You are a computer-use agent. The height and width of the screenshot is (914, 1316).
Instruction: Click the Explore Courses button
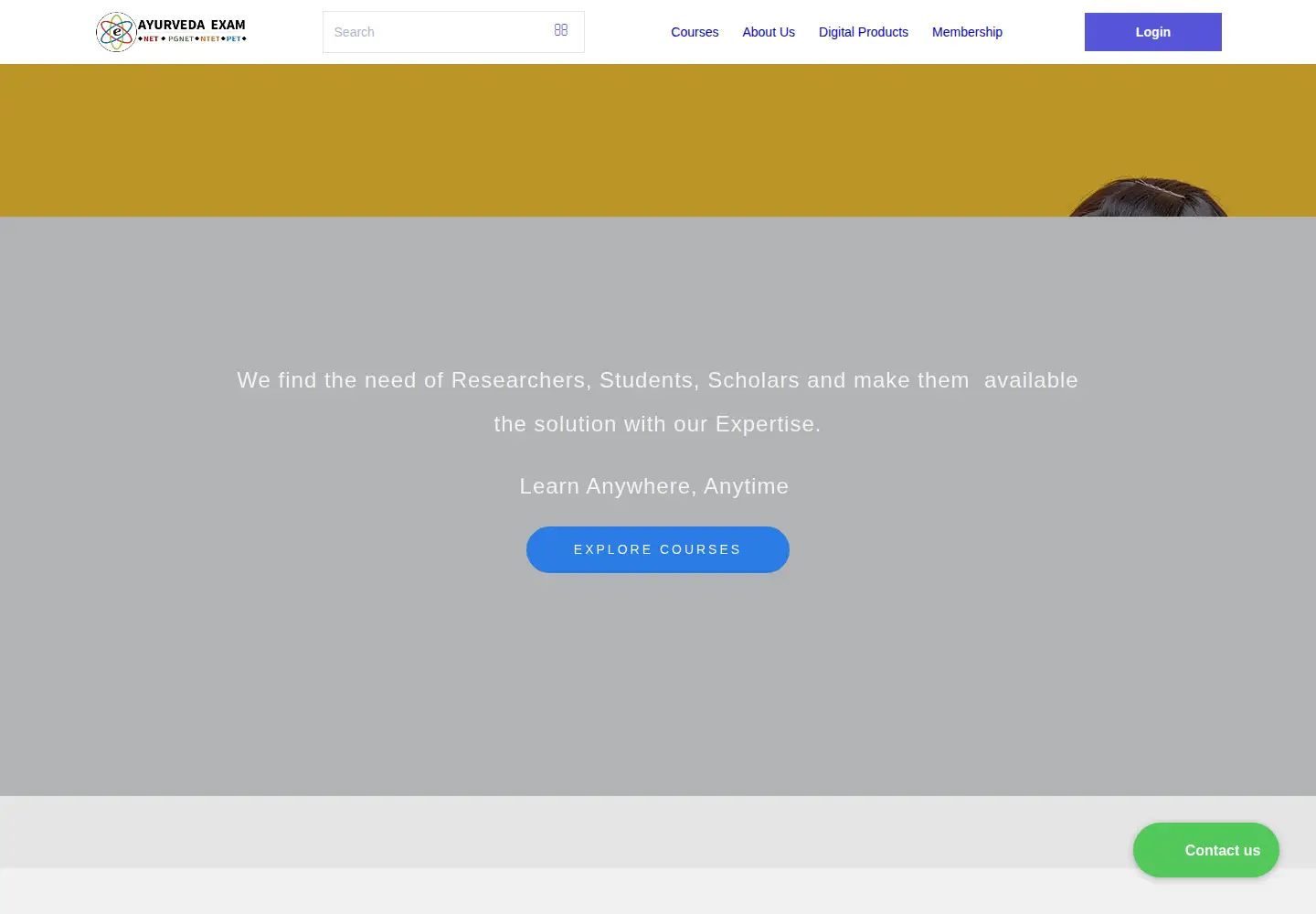658,549
